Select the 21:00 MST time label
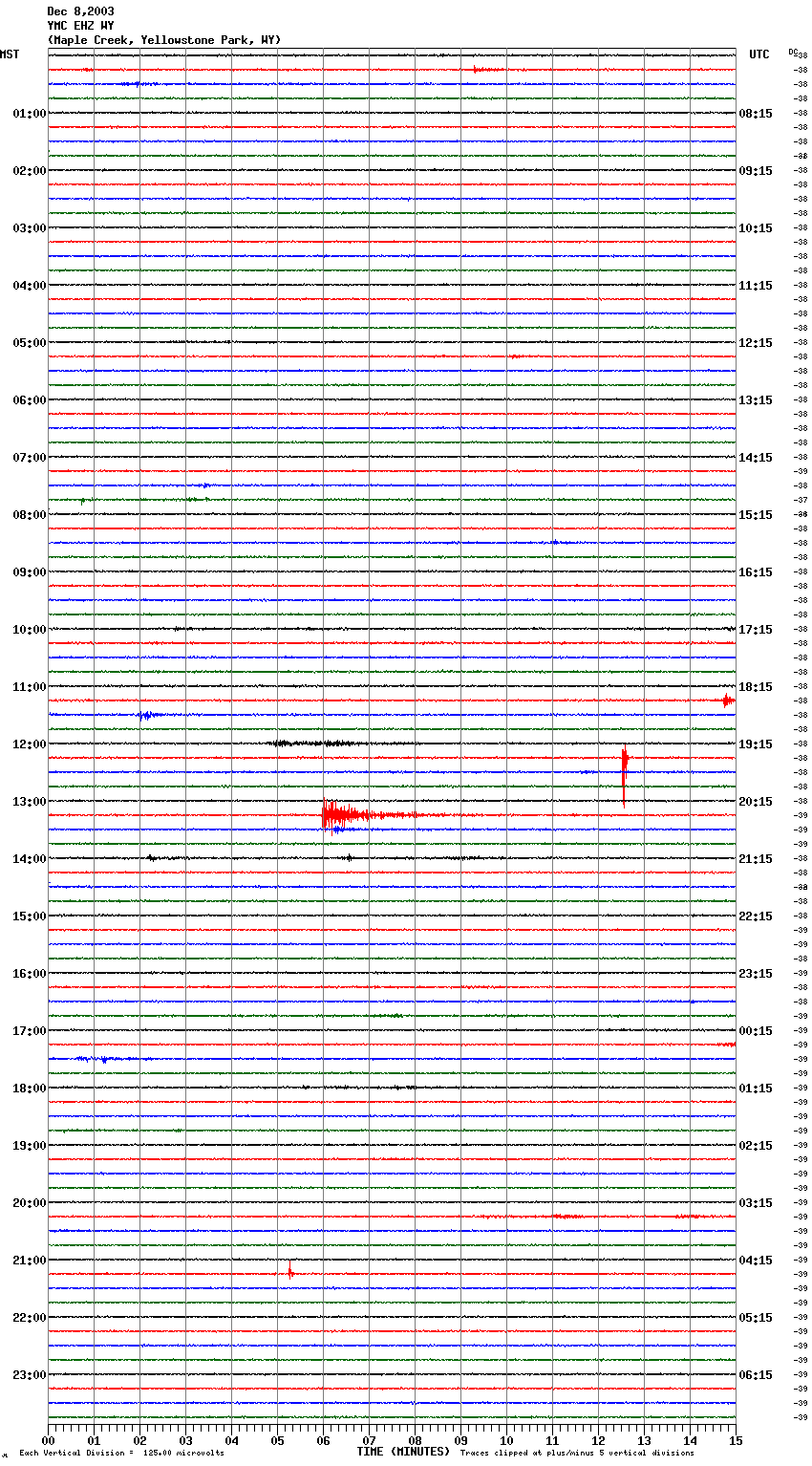The image size is (812, 1466). pyautogui.click(x=30, y=1261)
